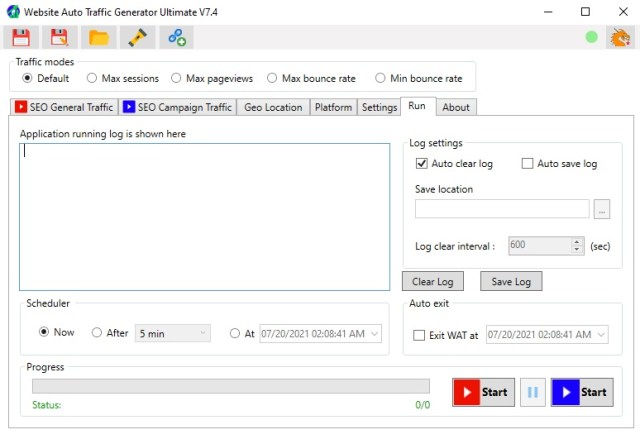Uncheck Auto clear log checkbox
Image resolution: width=640 pixels, height=439 pixels.
tap(421, 164)
